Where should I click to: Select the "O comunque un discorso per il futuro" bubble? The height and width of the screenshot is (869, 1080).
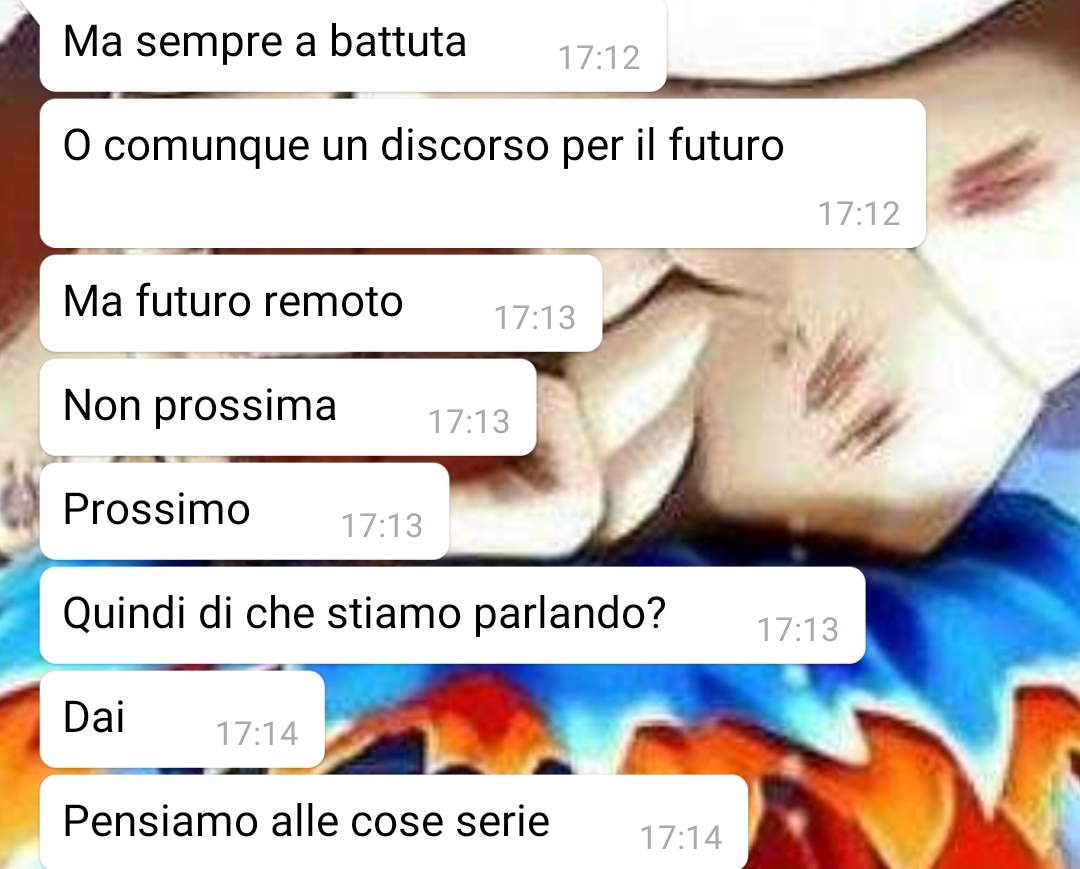point(483,174)
